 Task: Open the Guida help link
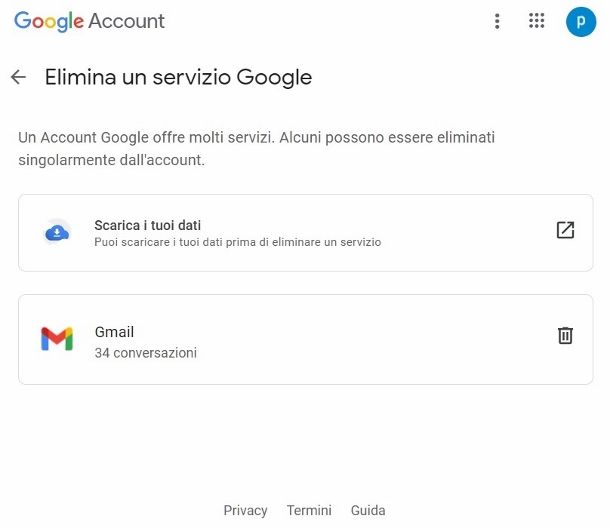(368, 510)
